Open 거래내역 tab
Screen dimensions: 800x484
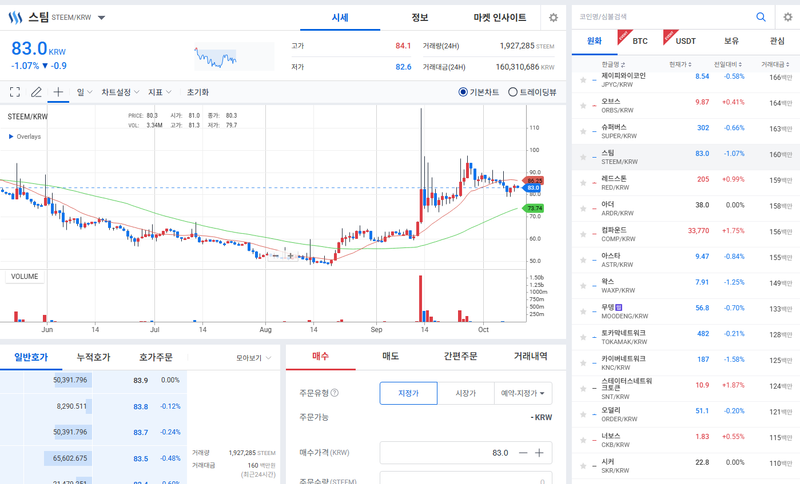pos(531,356)
